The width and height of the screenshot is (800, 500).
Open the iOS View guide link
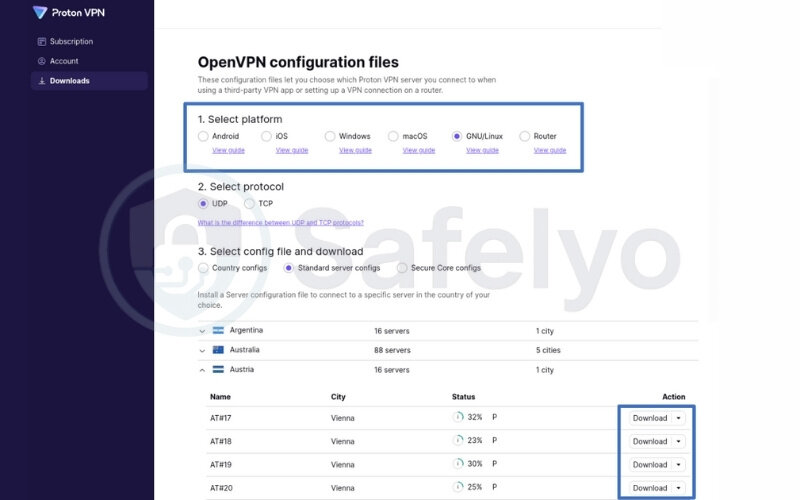(x=292, y=151)
